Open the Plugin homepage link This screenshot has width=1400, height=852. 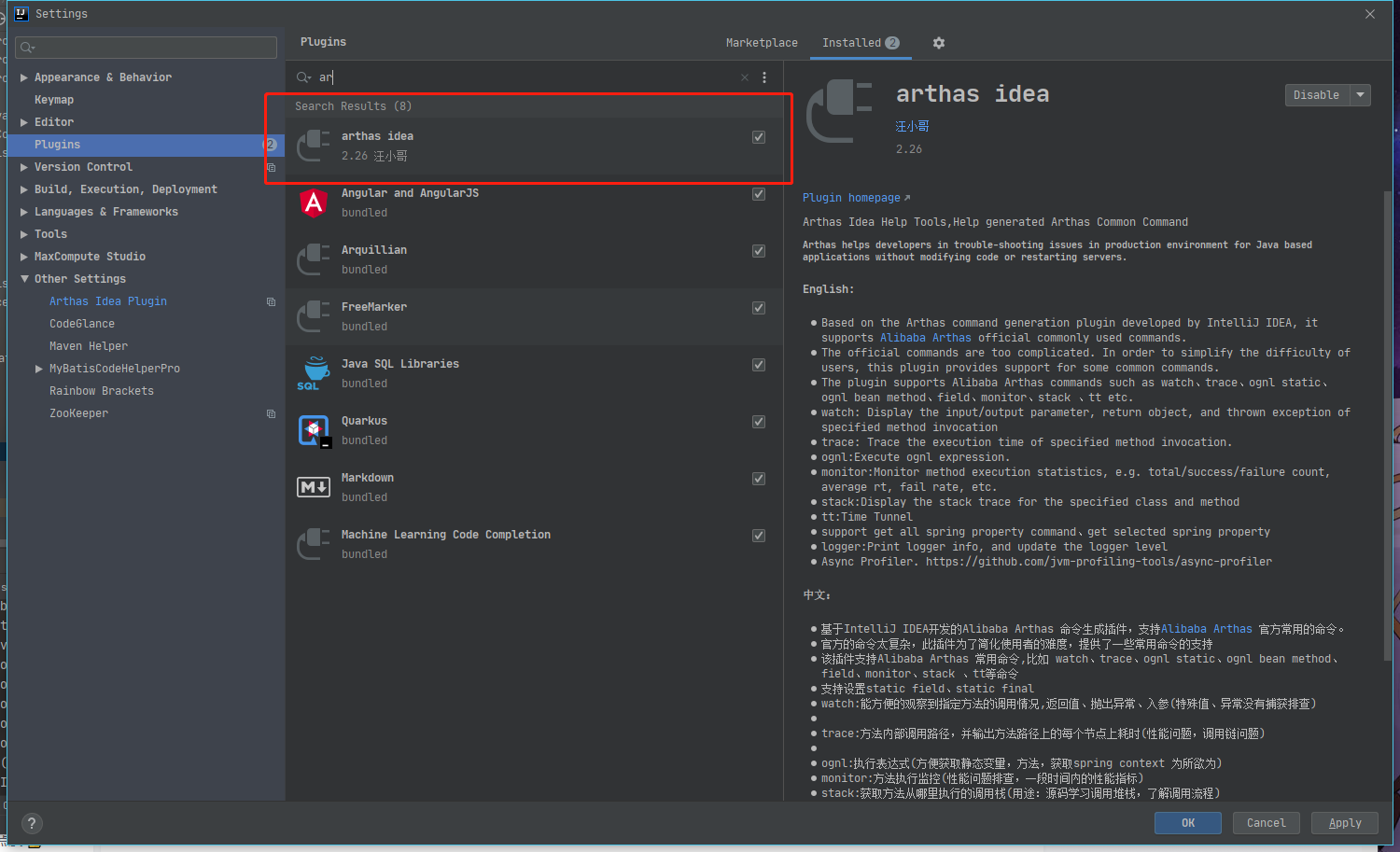click(x=856, y=198)
